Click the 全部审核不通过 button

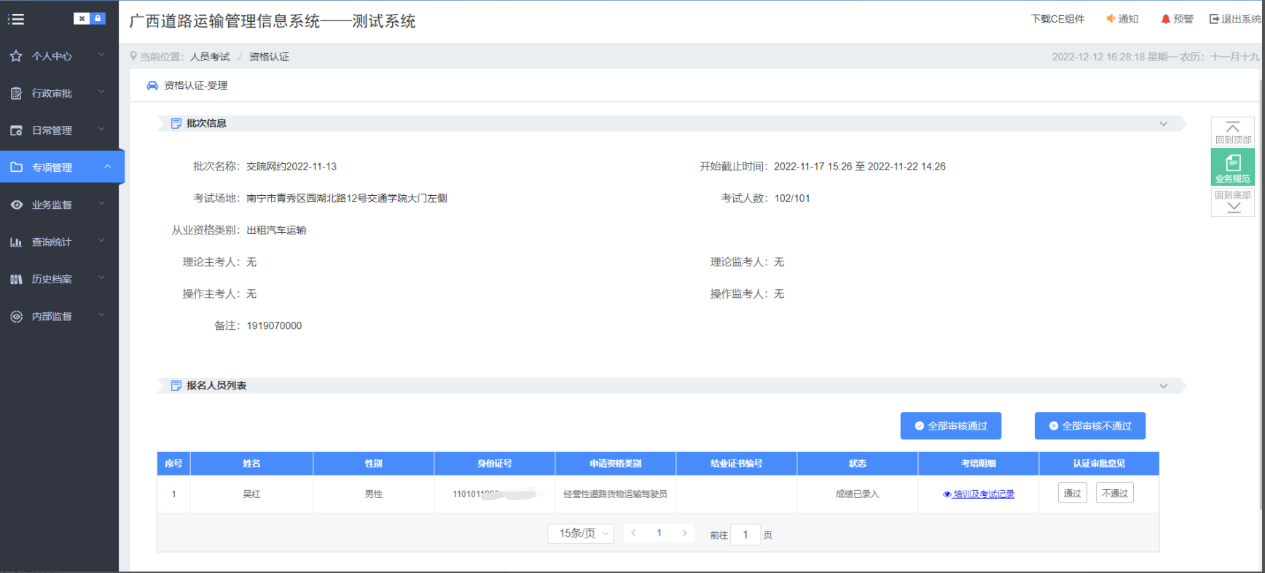pos(1089,426)
